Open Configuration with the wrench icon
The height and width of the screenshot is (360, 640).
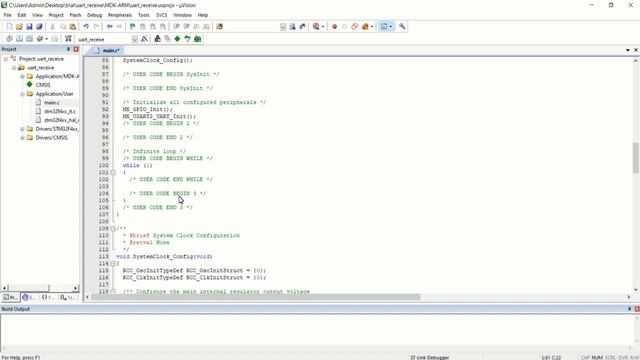(x=402, y=27)
